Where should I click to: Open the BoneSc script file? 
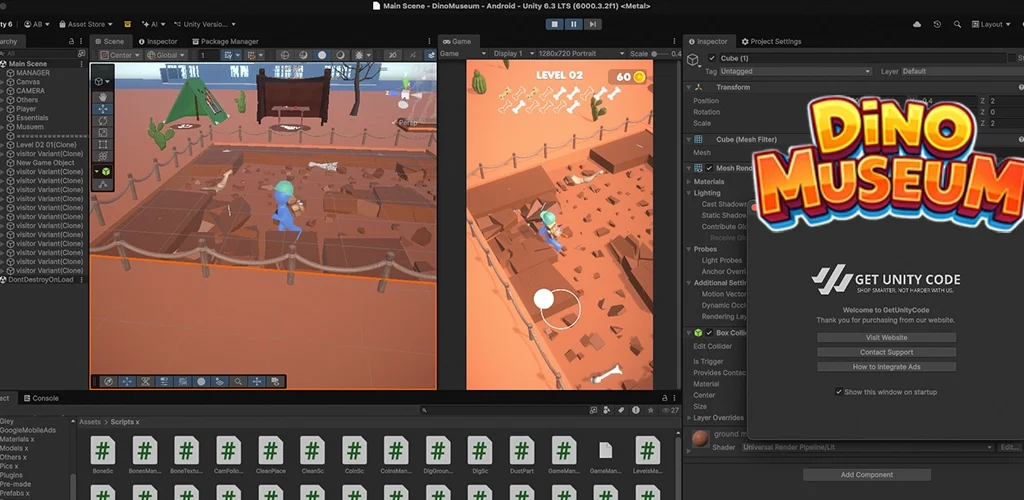[x=103, y=456]
